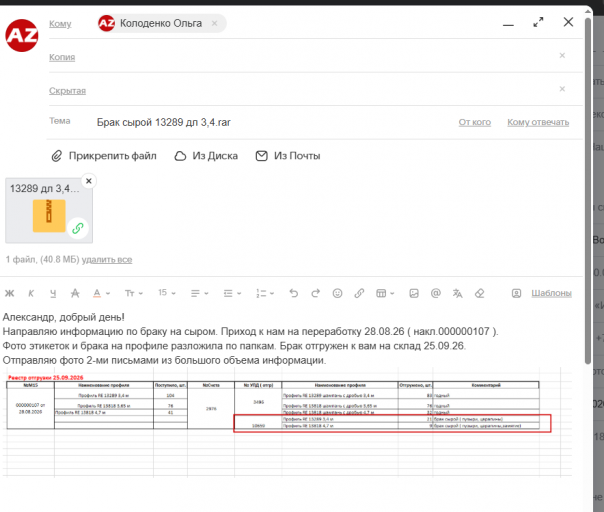The height and width of the screenshot is (512, 604).
Task: Open the translate text tool
Action: [x=457, y=294]
